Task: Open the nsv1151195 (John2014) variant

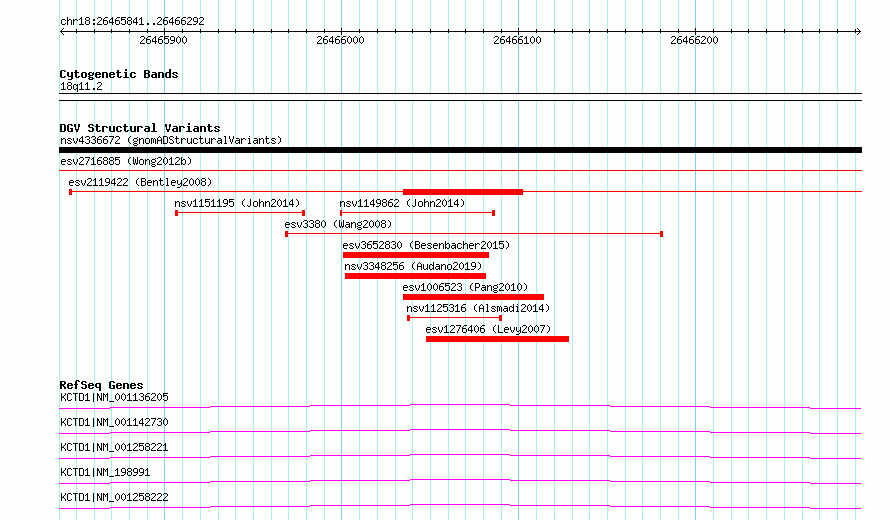Action: coord(237,203)
